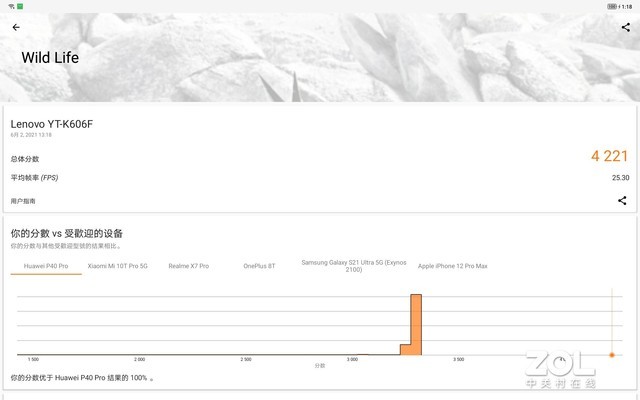Screen dimensions: 640x400
Task: Tap the tall orange histogram bar
Action: point(416,324)
